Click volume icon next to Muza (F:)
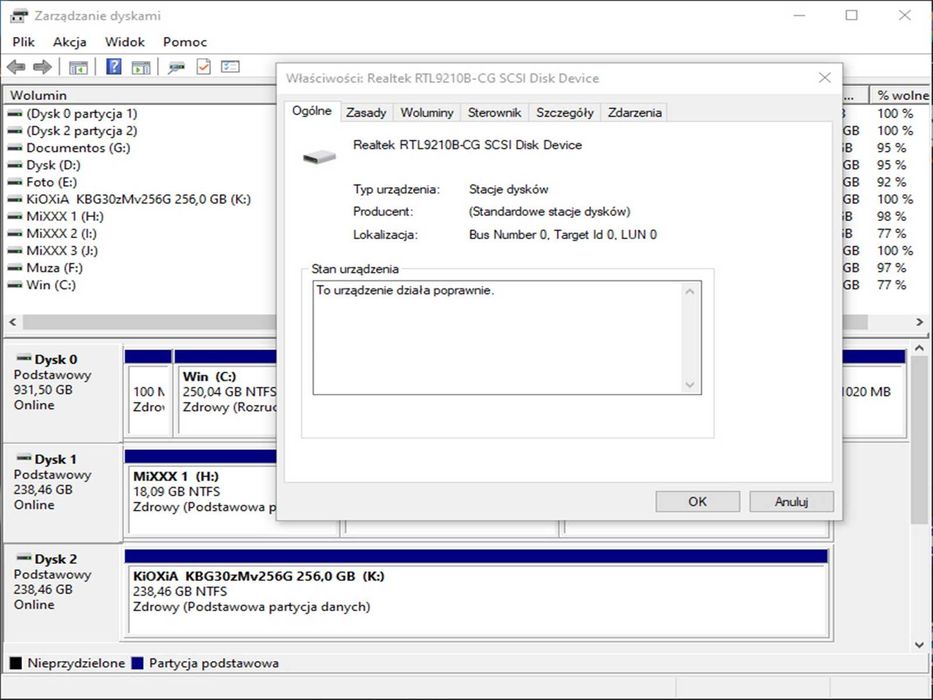Screen dimensions: 933x700 [15, 268]
